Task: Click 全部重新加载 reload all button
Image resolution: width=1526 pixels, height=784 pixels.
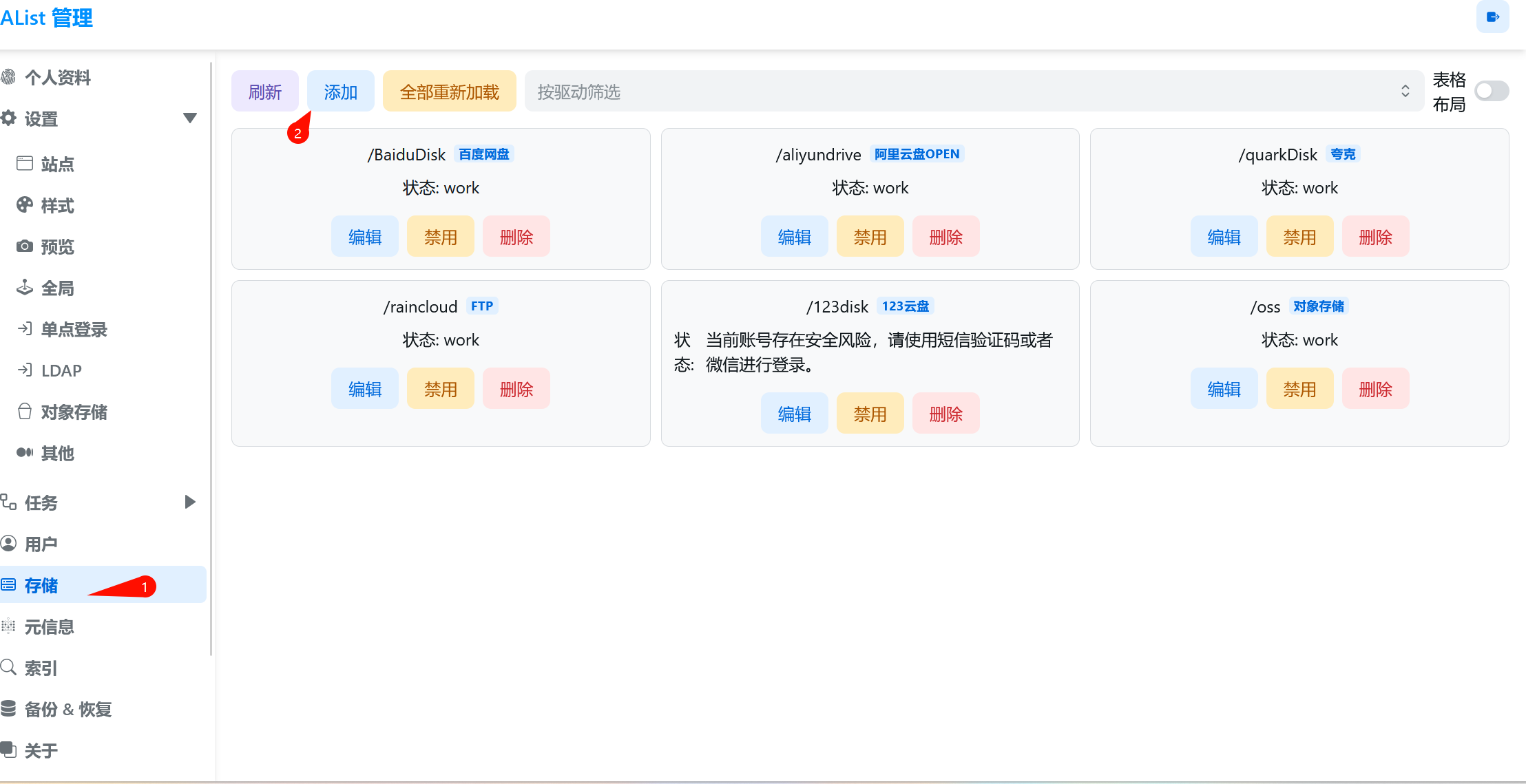Action: pos(450,91)
